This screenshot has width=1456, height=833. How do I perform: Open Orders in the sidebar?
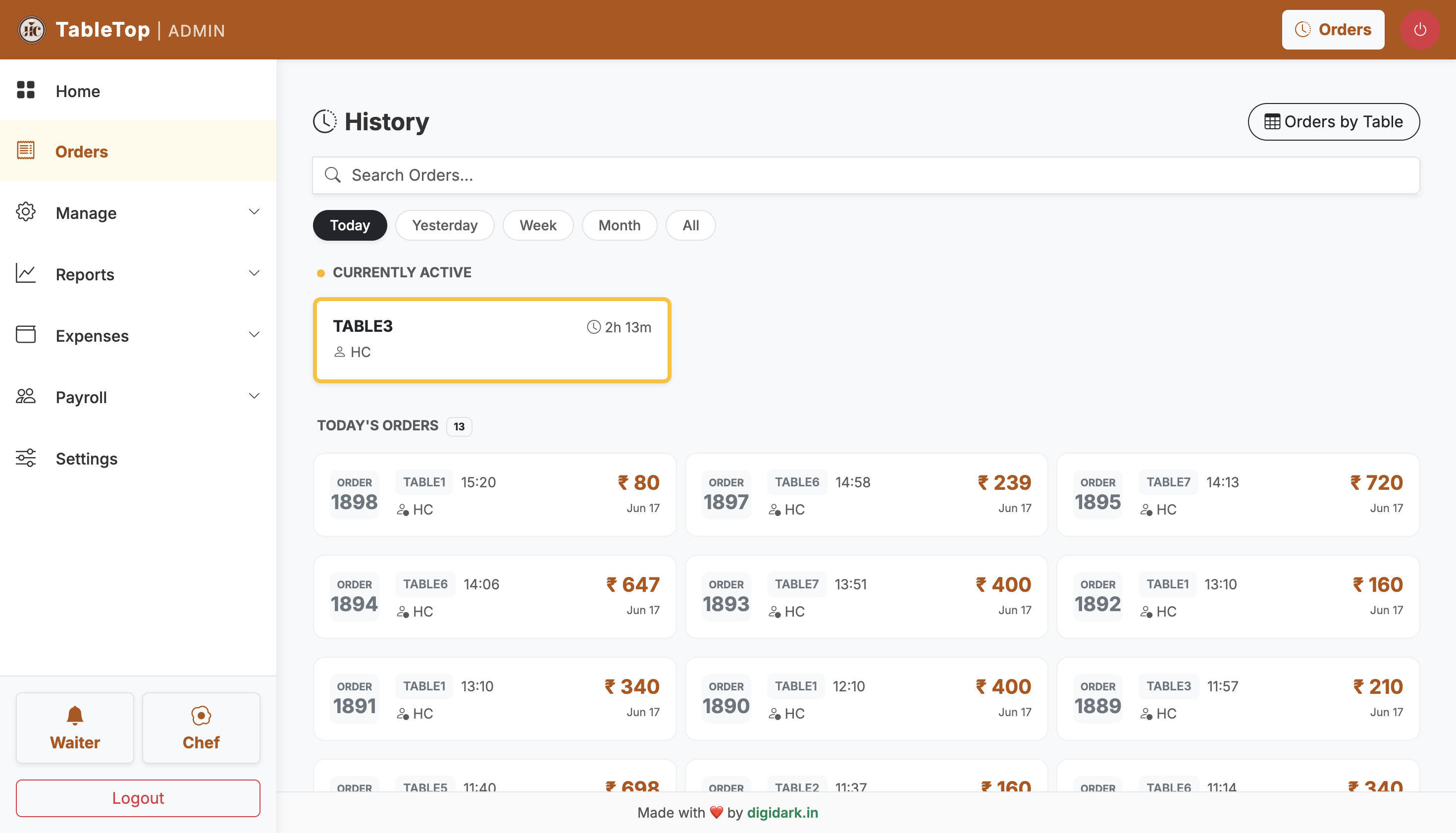[x=138, y=151]
